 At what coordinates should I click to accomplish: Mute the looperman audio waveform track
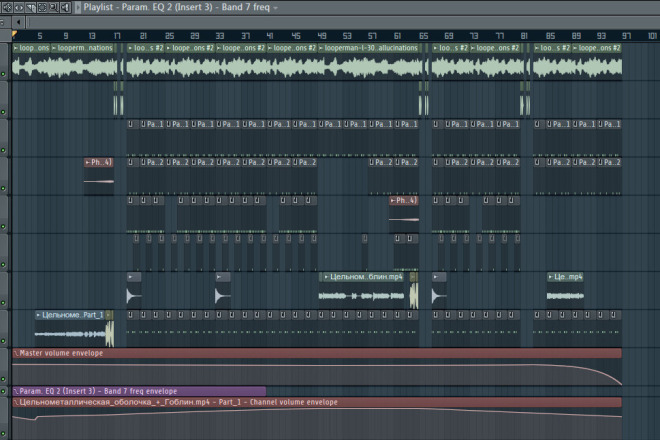pos(3,74)
